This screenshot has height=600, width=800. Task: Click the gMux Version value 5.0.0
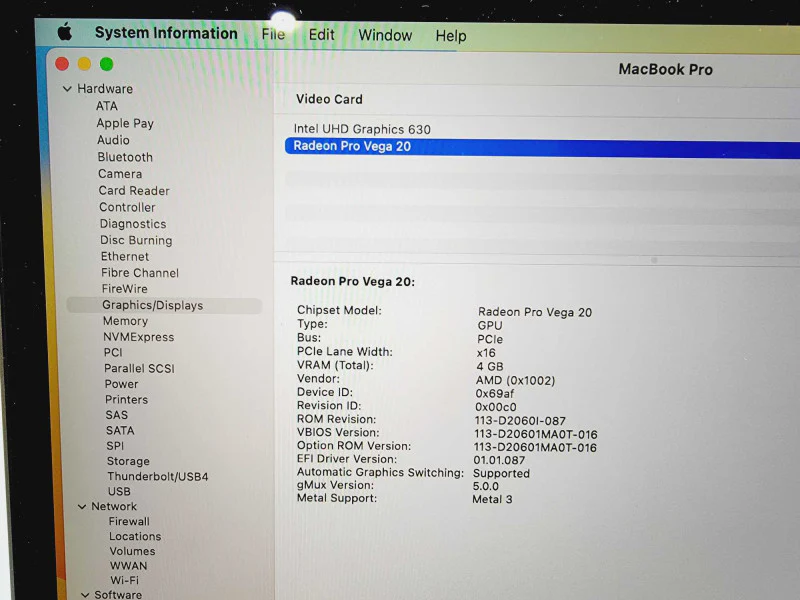click(485, 486)
